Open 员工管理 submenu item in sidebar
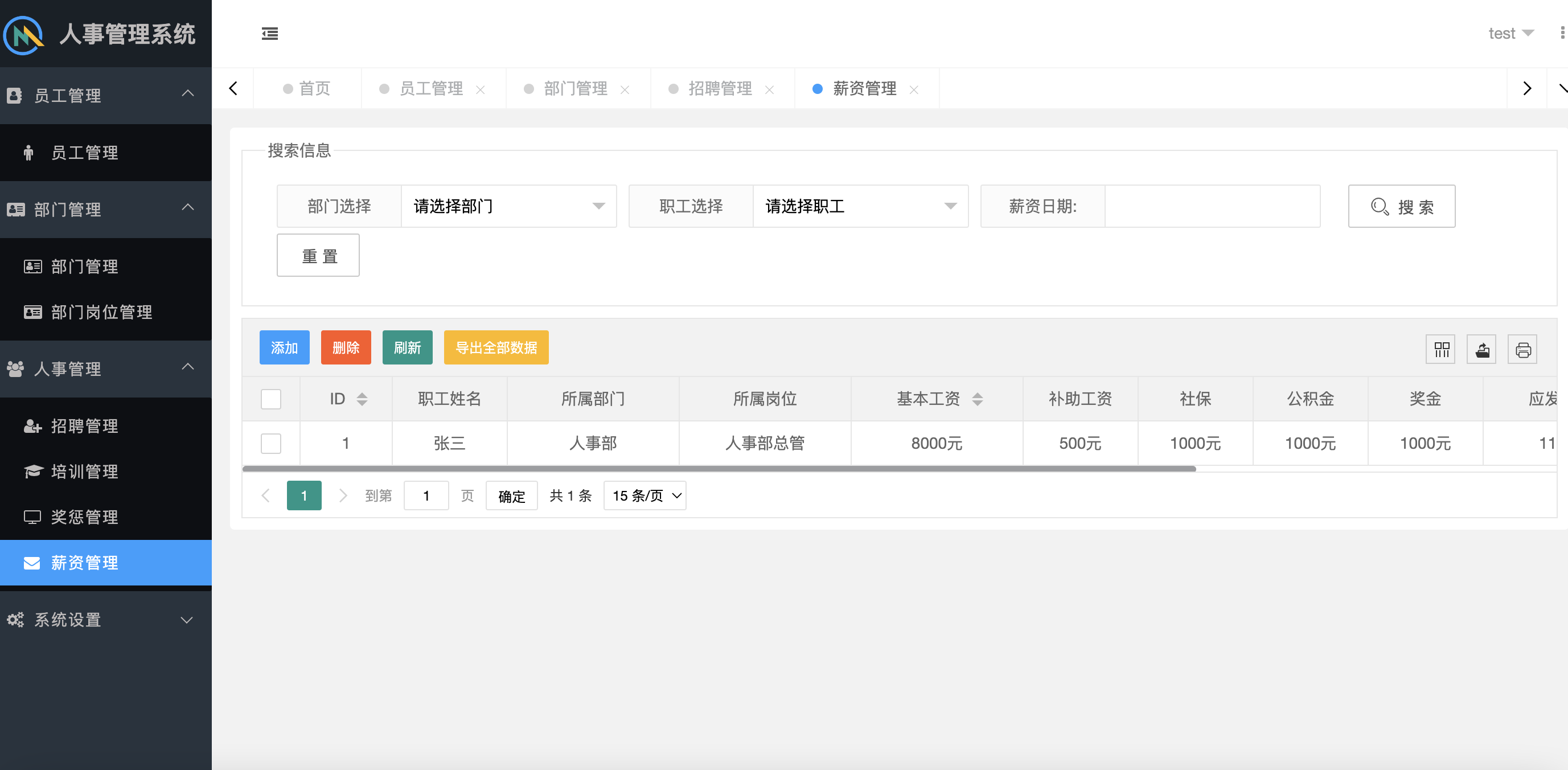 click(x=106, y=152)
